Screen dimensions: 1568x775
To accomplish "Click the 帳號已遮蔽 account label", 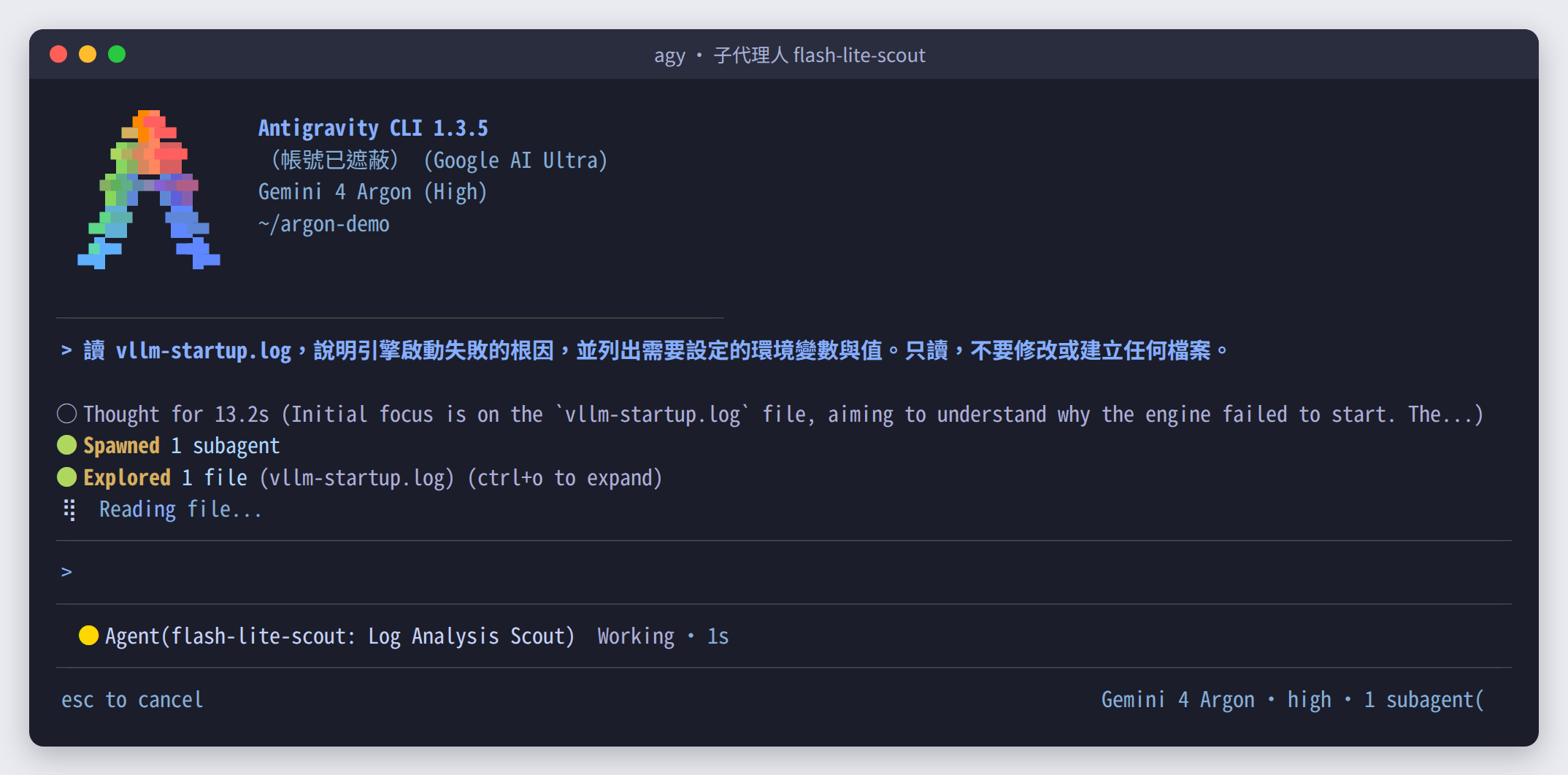I will (x=335, y=161).
